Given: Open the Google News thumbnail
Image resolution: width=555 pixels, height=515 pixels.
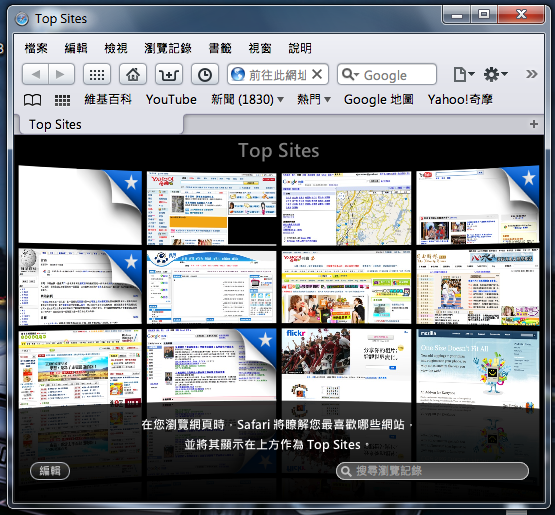Looking at the screenshot, I should point(211,365).
